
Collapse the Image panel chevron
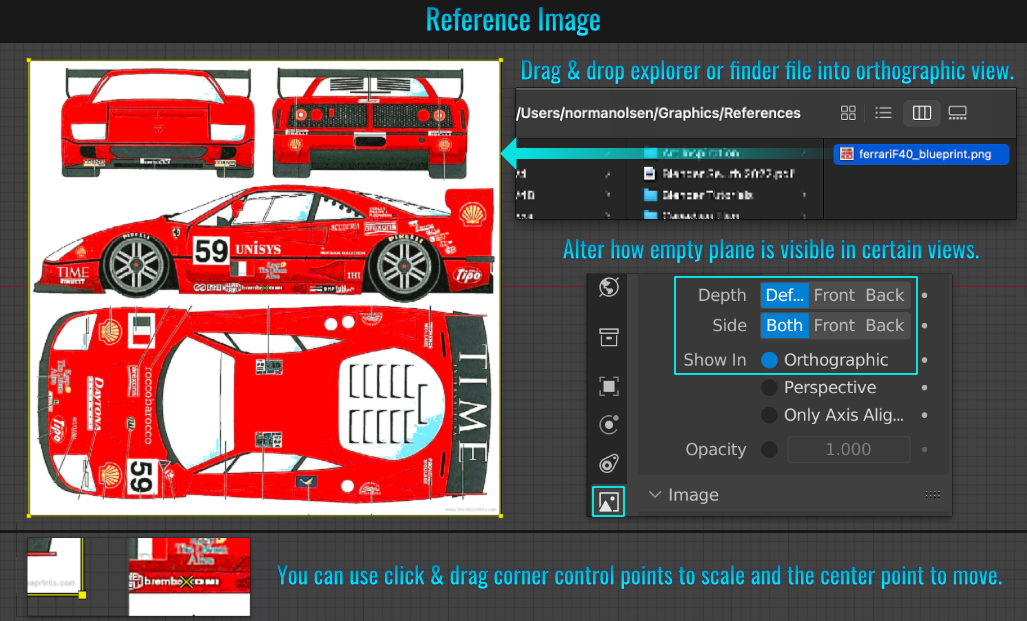tap(654, 495)
